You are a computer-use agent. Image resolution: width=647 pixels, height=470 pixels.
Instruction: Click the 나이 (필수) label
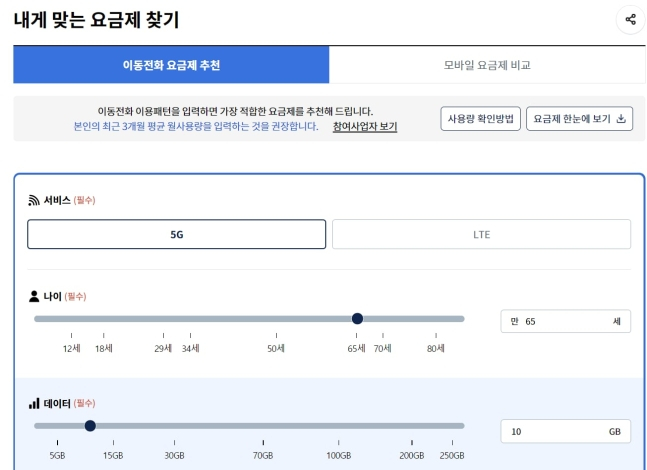[x=65, y=296]
